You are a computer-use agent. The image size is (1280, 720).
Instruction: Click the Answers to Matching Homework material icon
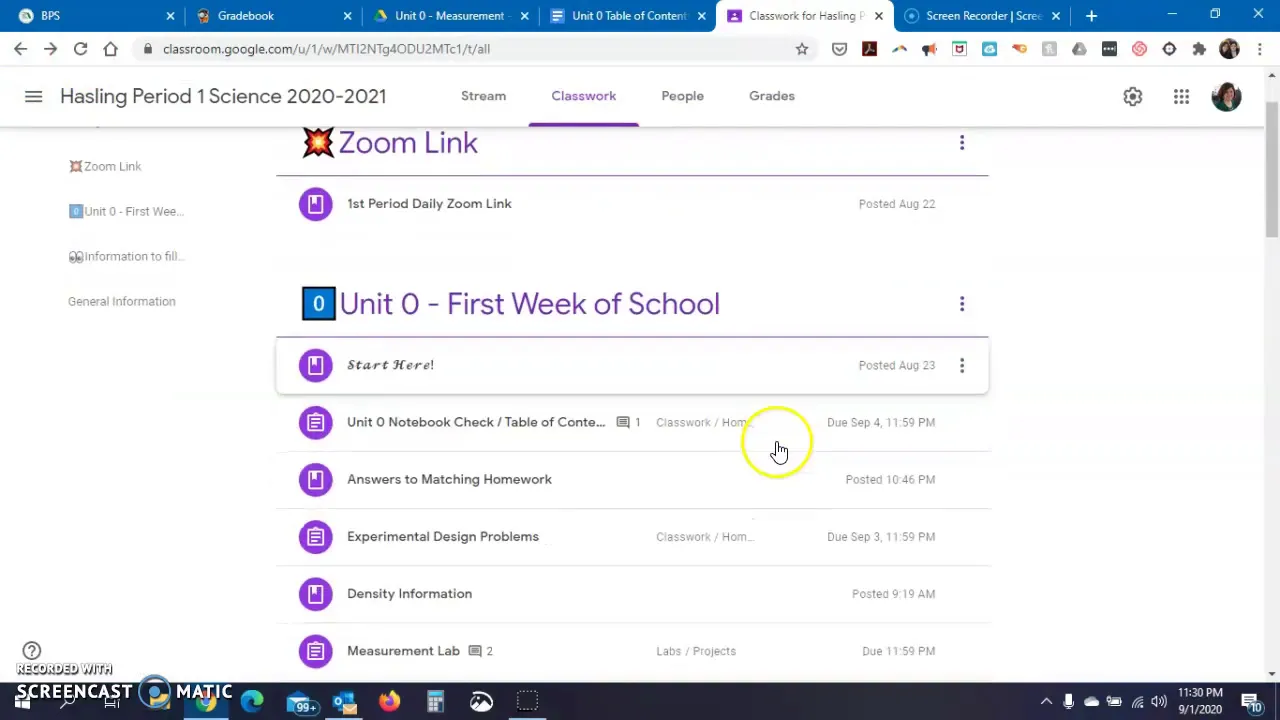click(x=315, y=479)
